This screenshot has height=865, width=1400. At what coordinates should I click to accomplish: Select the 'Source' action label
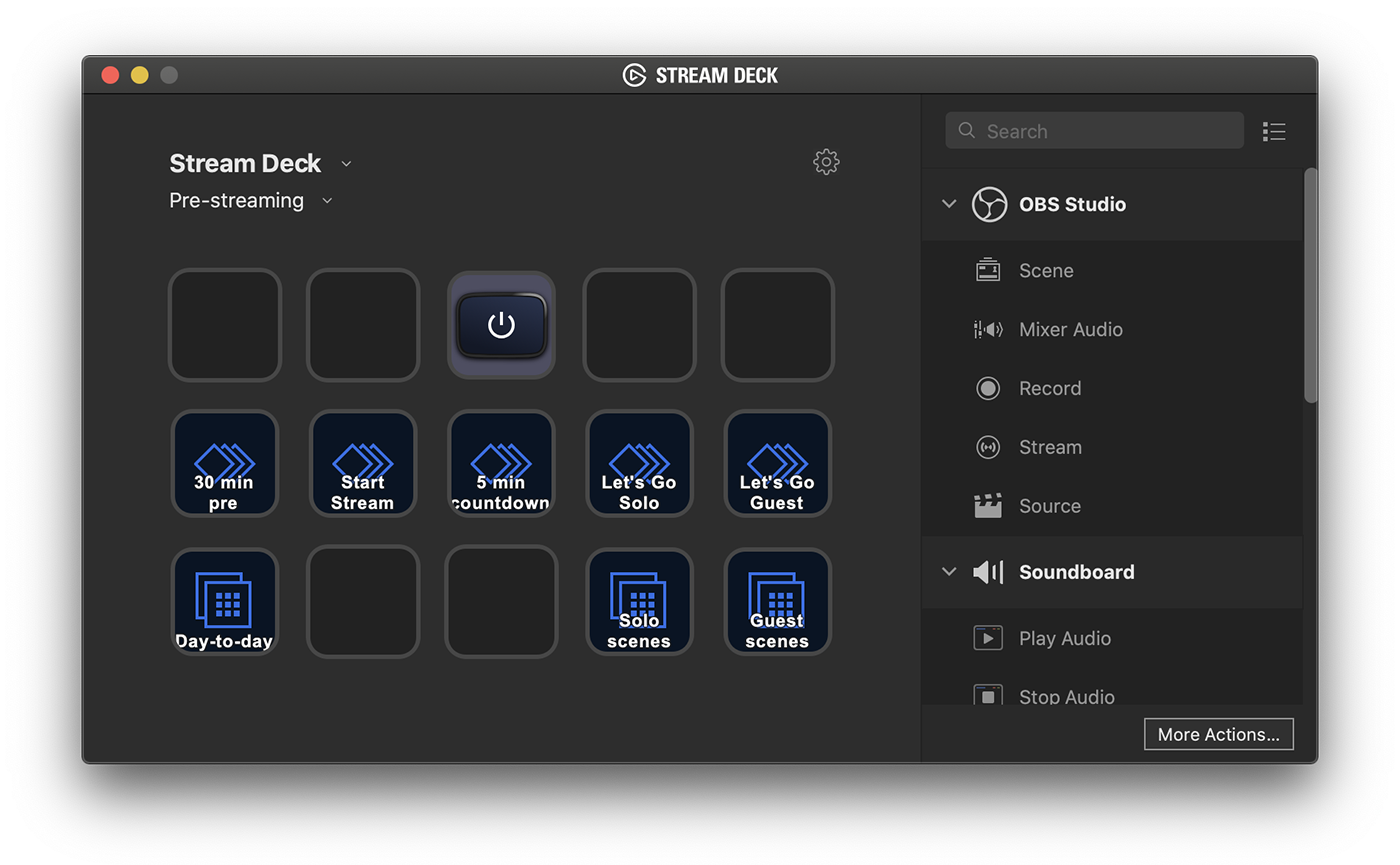point(1050,506)
